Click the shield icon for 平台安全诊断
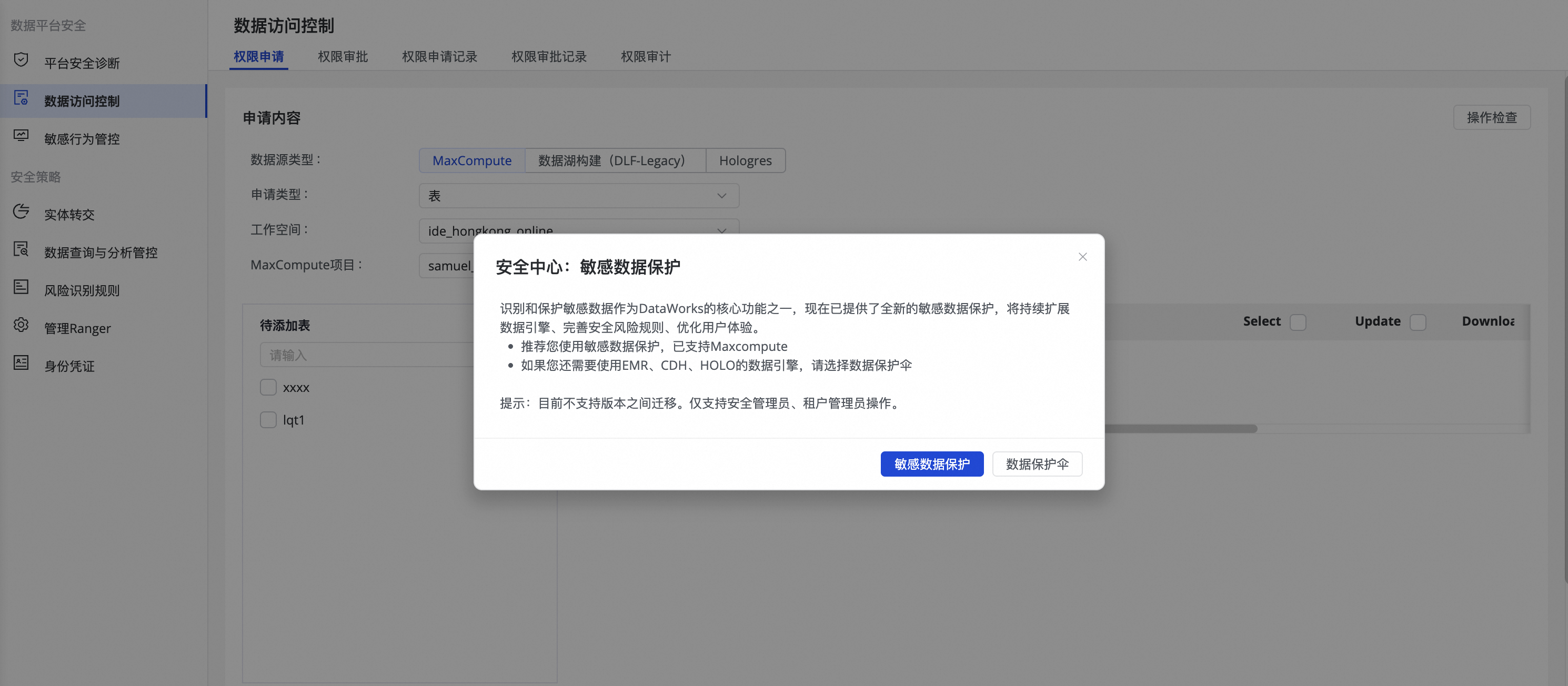 (21, 60)
